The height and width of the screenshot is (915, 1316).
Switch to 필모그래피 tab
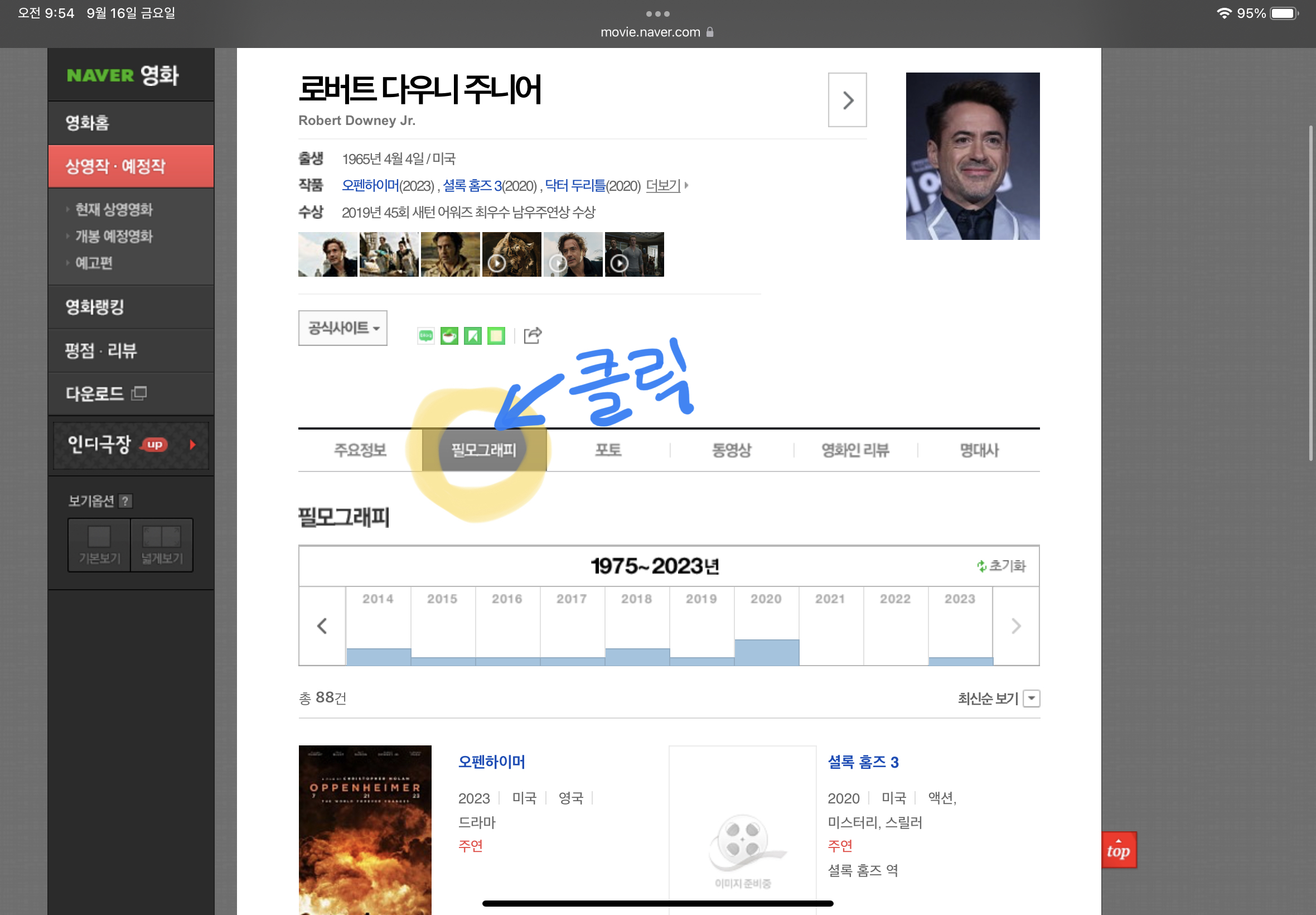[x=484, y=450]
